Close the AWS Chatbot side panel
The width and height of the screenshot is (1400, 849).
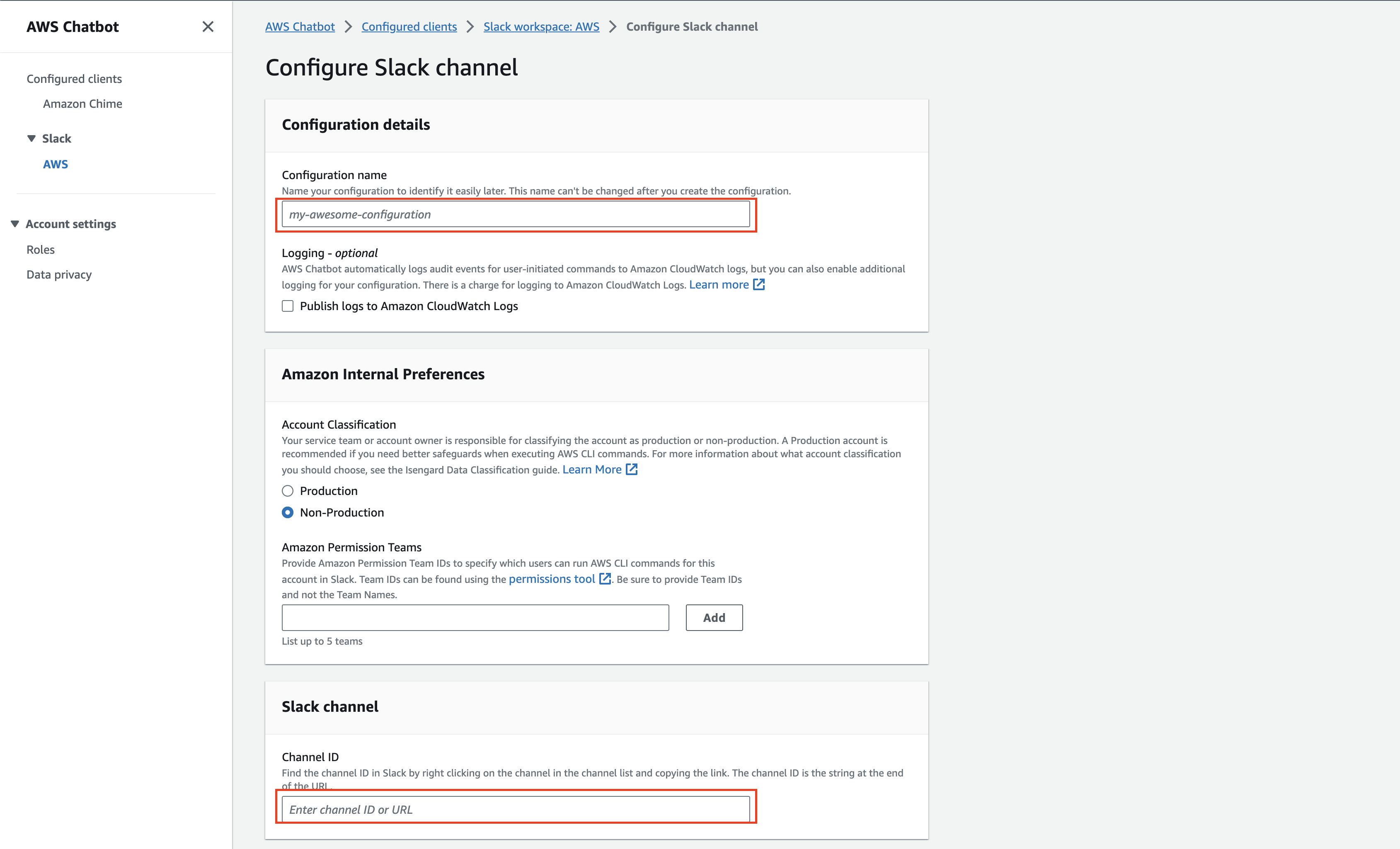click(208, 27)
